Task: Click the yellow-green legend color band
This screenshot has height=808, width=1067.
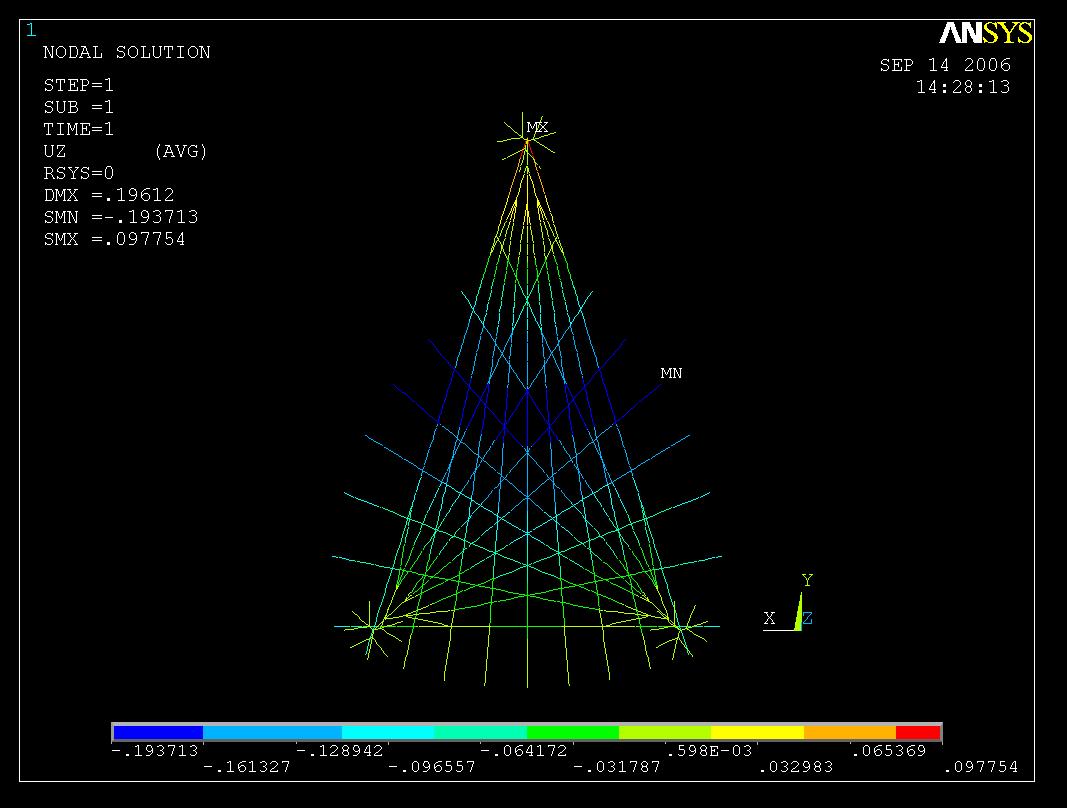Action: (x=665, y=732)
